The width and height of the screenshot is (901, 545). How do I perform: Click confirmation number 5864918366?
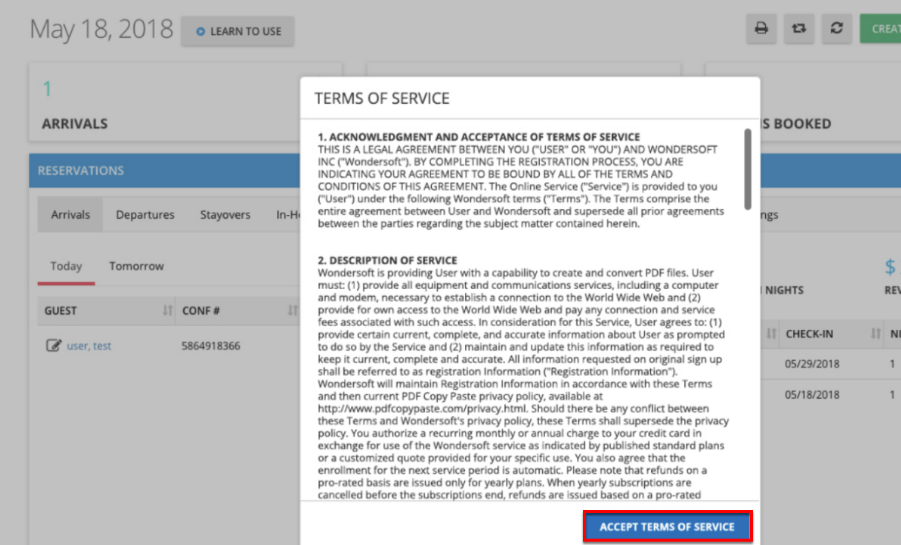[211, 346]
